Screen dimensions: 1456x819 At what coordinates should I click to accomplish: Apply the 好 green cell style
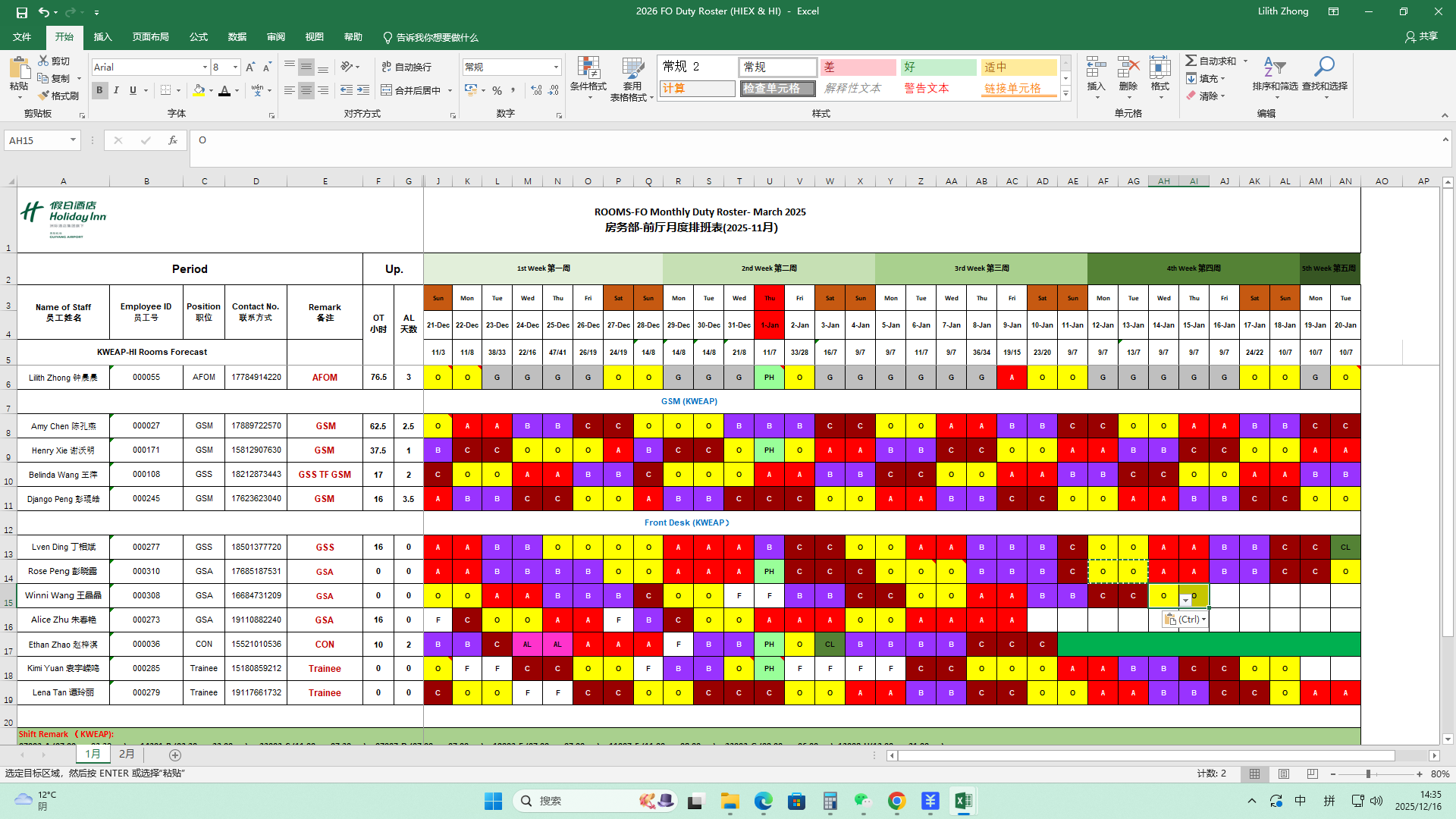(x=938, y=67)
